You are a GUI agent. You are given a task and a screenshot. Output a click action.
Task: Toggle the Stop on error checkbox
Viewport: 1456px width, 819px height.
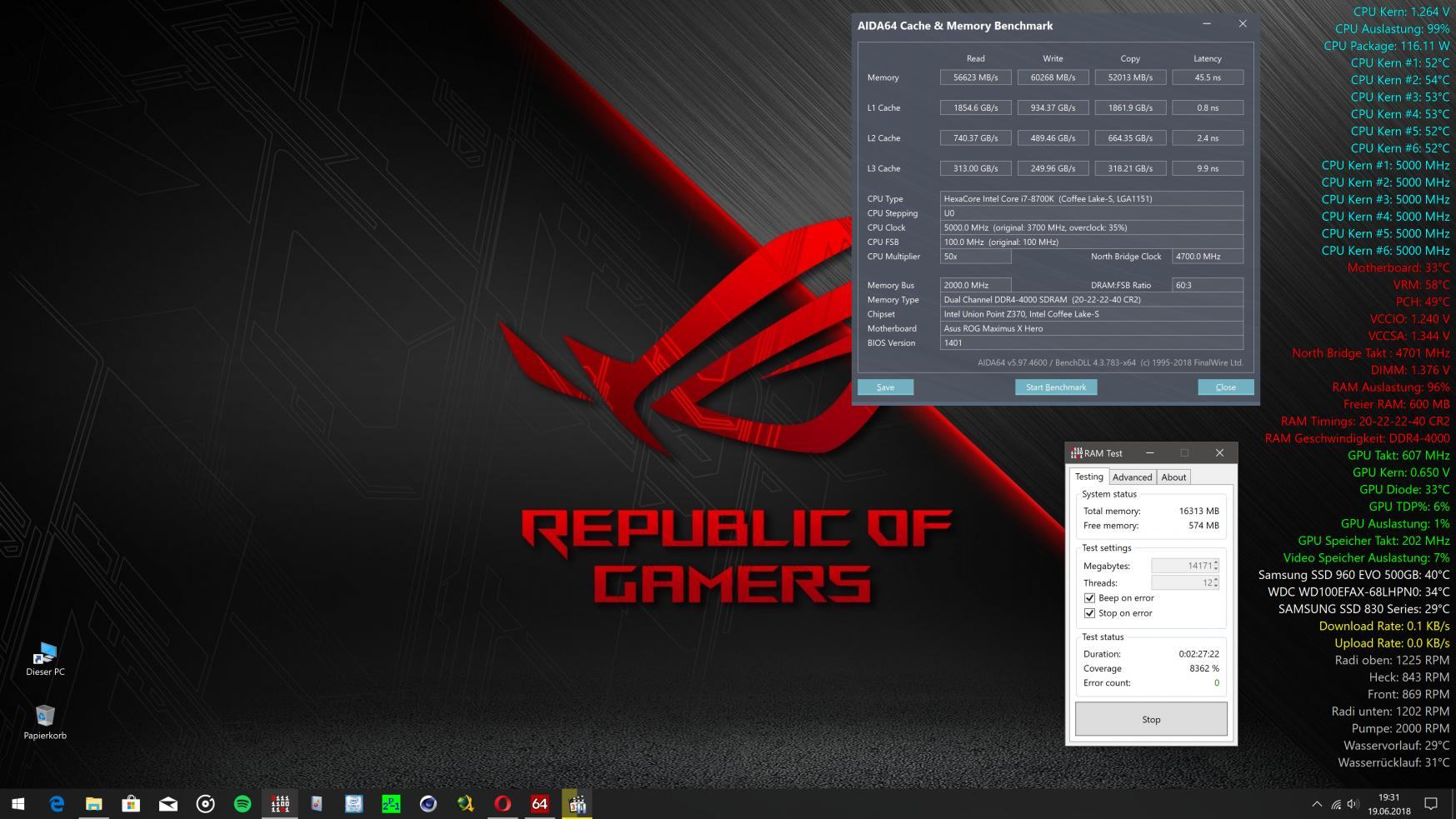[x=1089, y=613]
